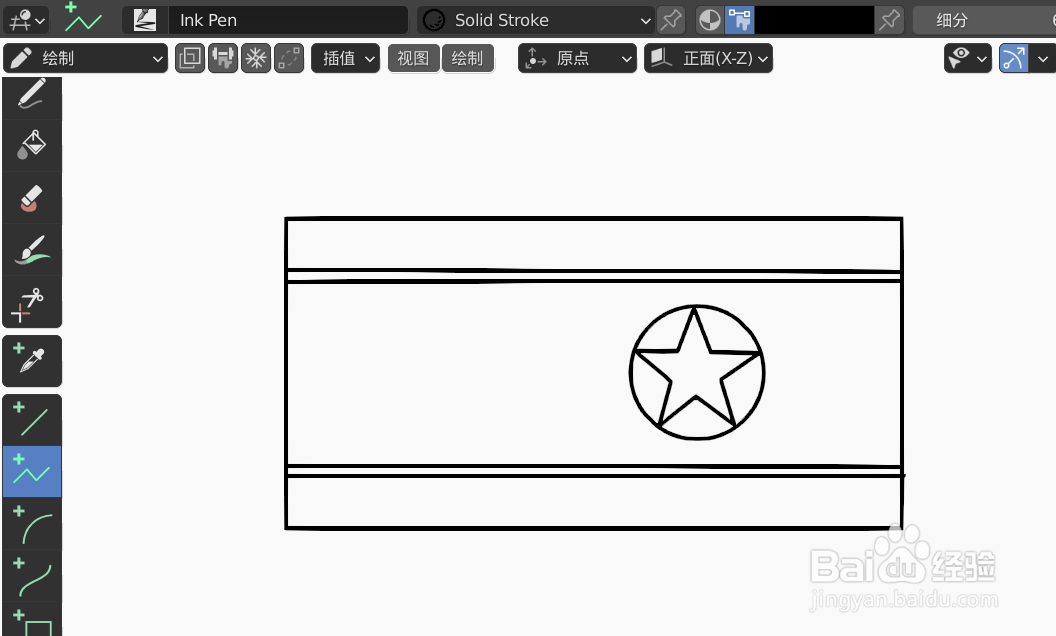Select the Erase tool
Image resolution: width=1056 pixels, height=636 pixels.
tap(32, 198)
